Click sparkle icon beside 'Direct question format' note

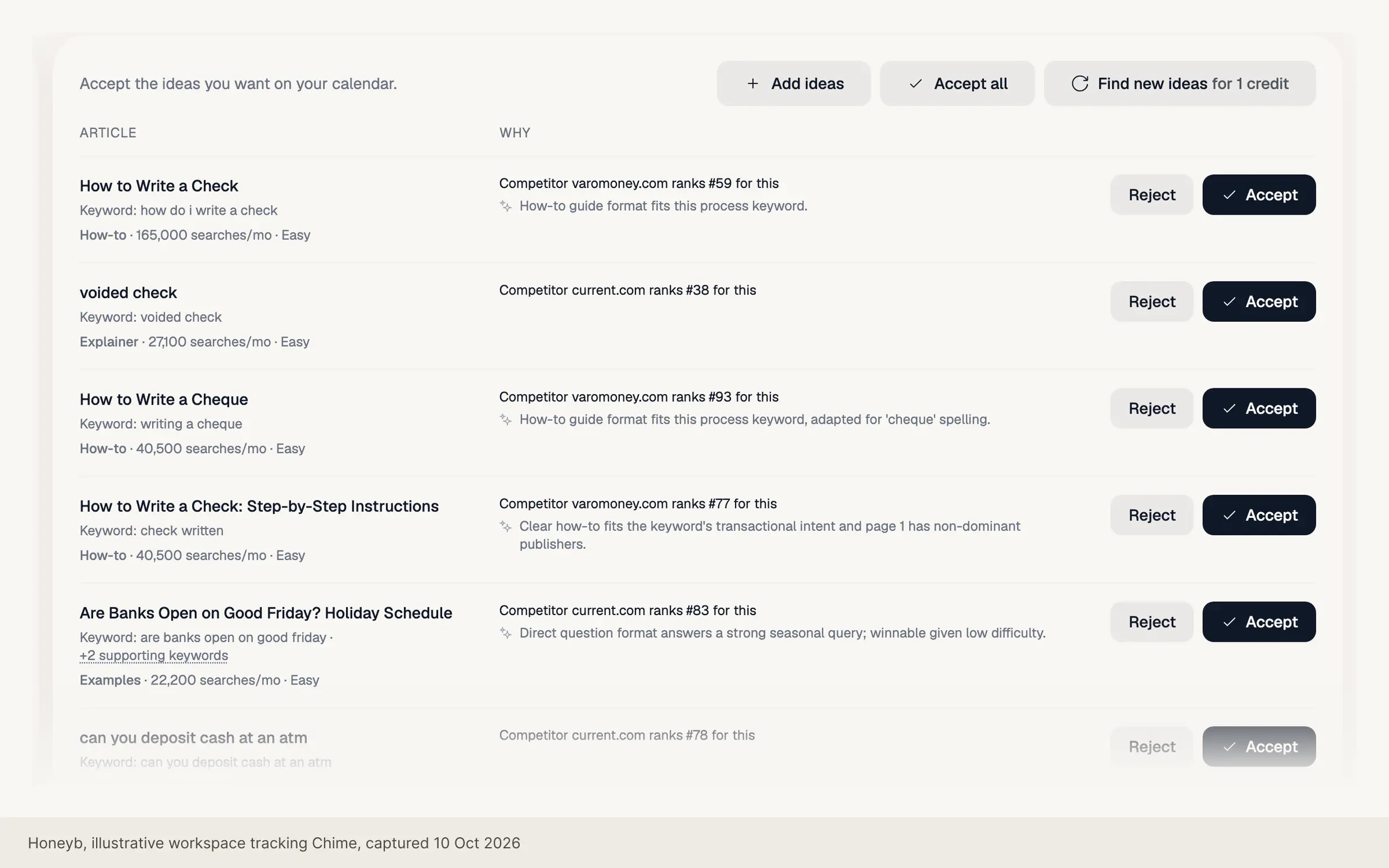(x=506, y=633)
